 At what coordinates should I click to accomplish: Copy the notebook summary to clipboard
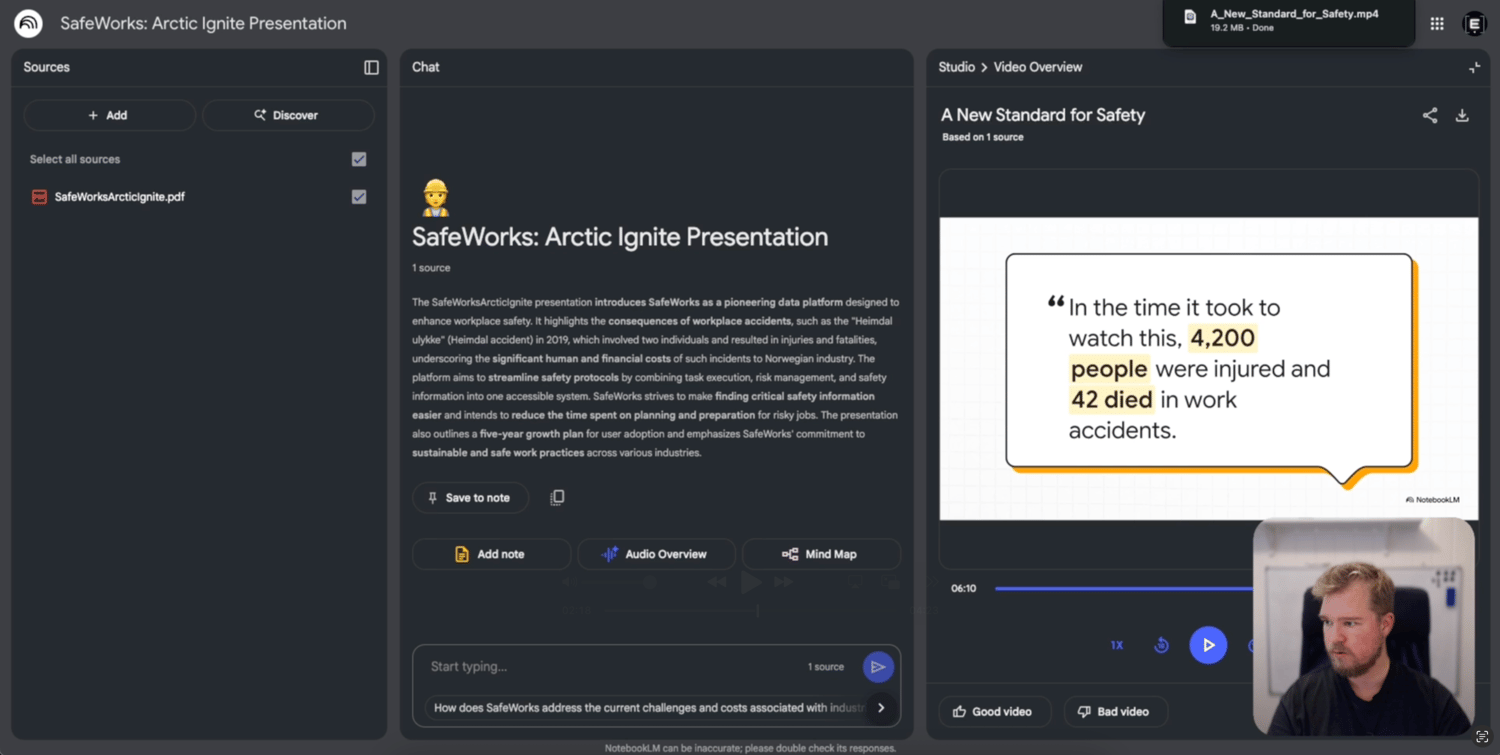[x=557, y=497]
